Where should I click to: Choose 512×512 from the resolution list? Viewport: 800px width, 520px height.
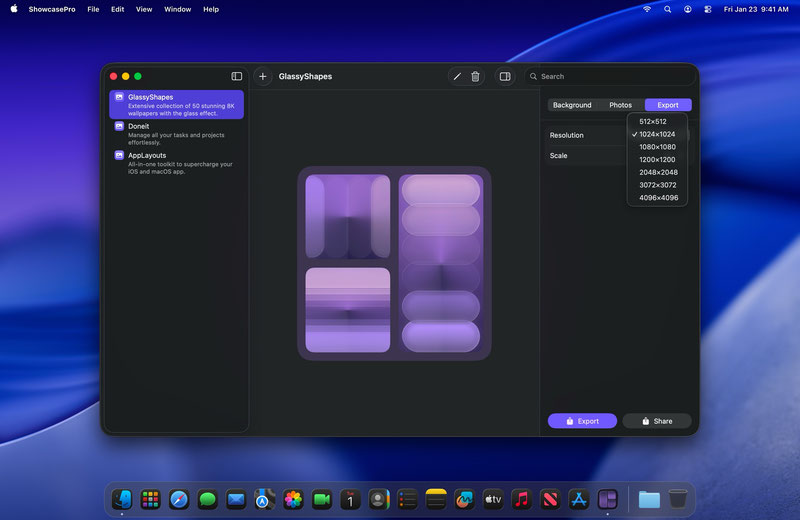coord(653,122)
